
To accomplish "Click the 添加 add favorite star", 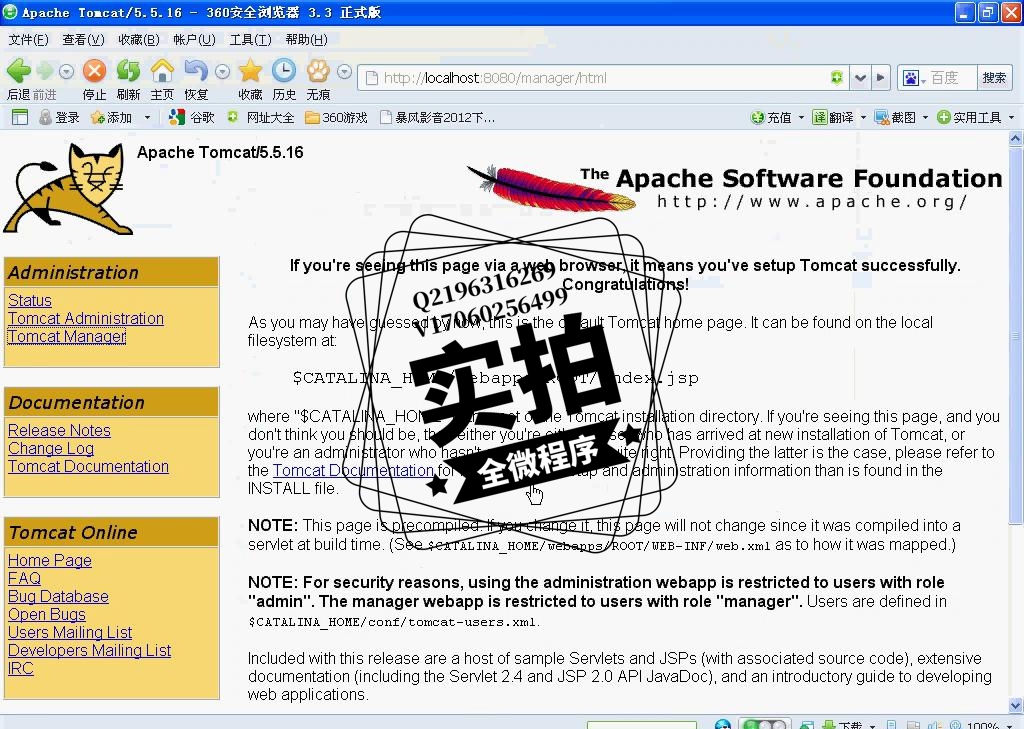I will point(98,118).
